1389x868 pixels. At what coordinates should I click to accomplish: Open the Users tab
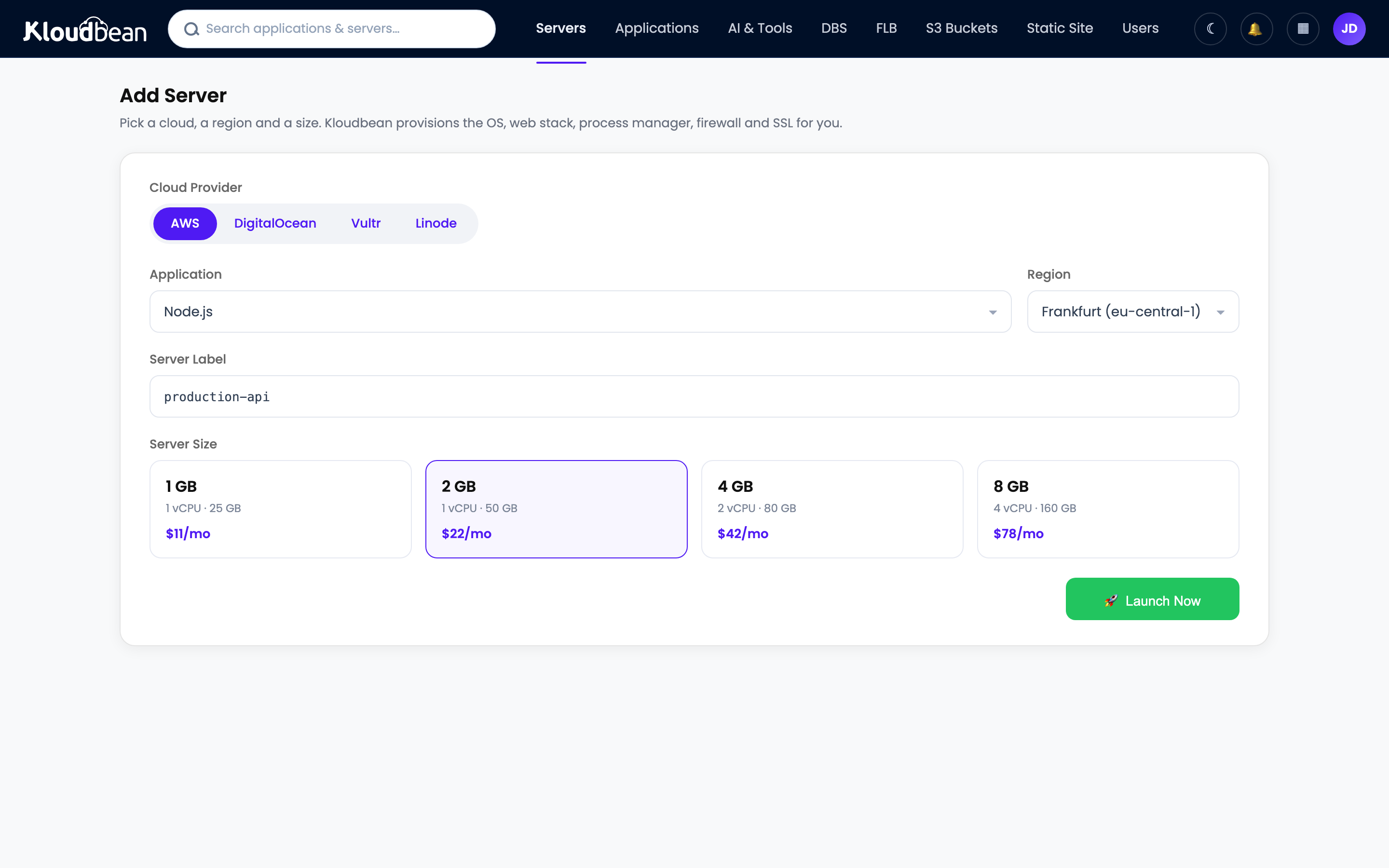[1140, 29]
